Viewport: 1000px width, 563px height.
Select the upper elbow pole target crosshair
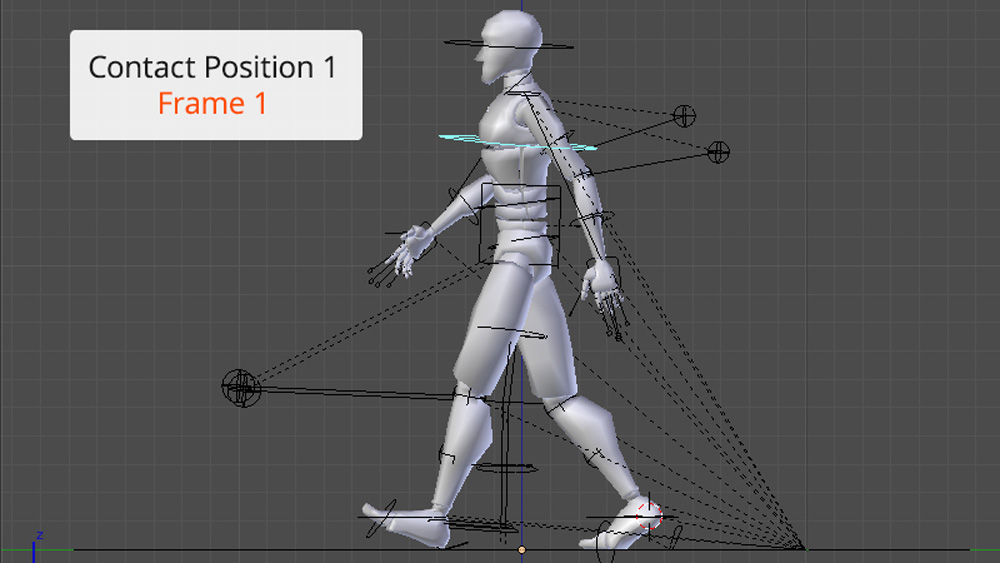point(684,116)
